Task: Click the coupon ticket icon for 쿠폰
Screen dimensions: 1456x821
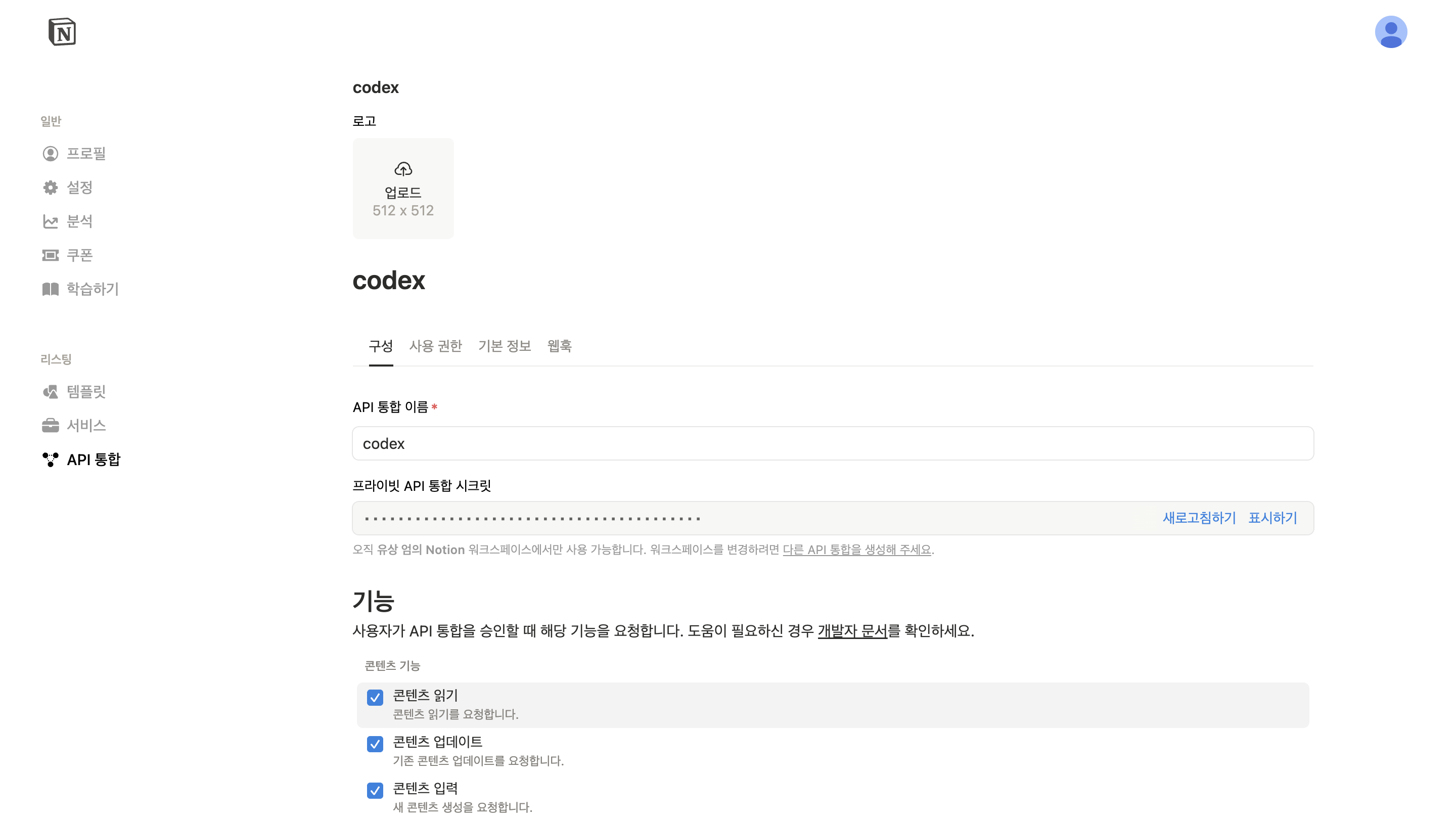Action: tap(51, 255)
